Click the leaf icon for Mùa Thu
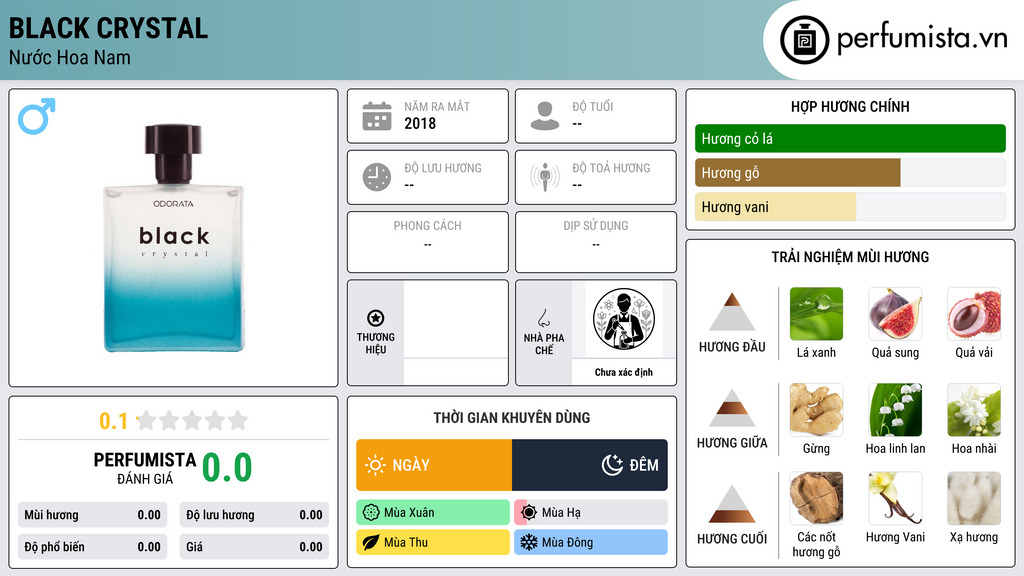This screenshot has height=576, width=1024. [x=371, y=543]
